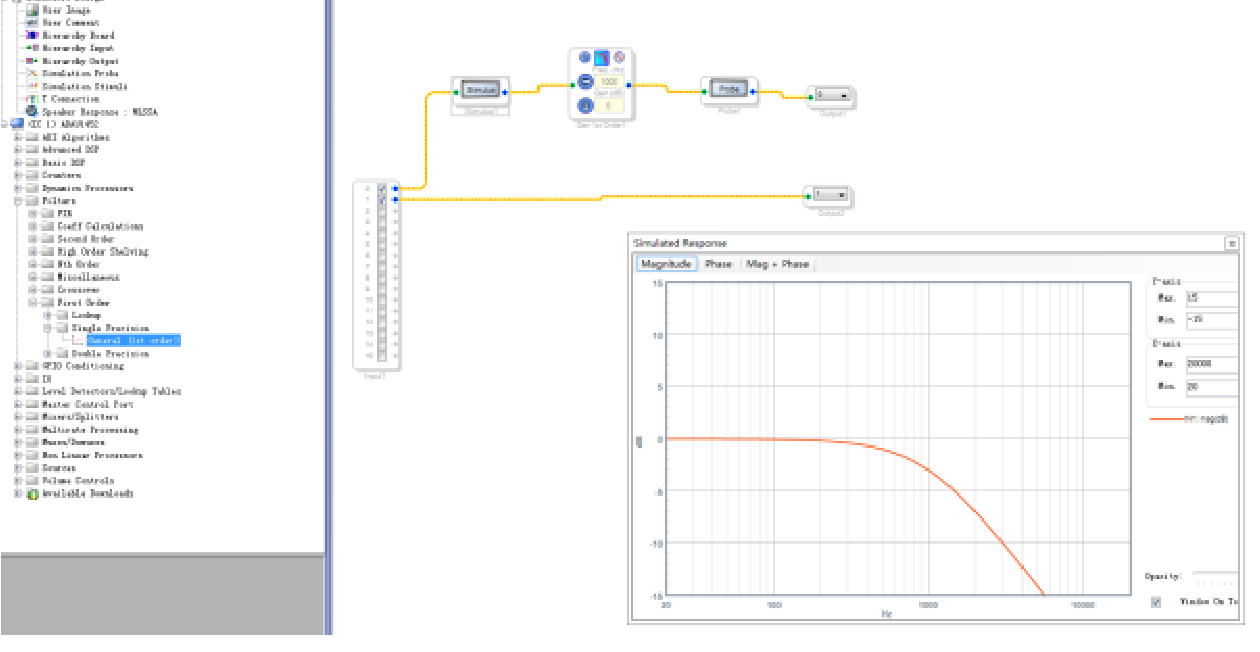Select the Simulation Probe tree icon
Viewport: 1260px width, 652px height.
[32, 73]
